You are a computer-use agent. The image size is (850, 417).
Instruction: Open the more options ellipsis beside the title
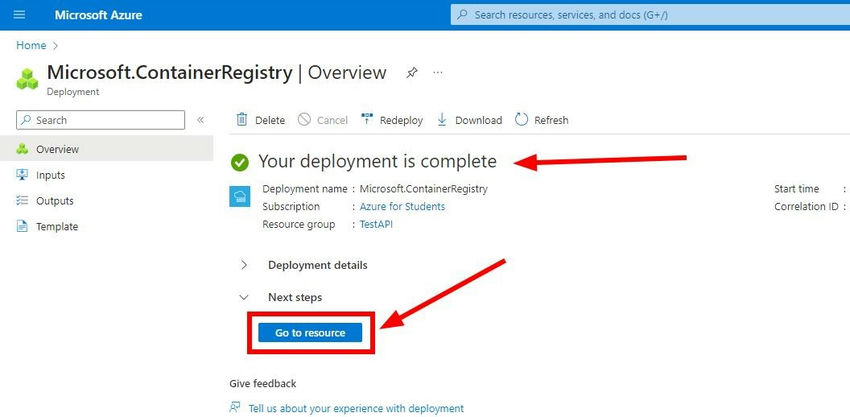[x=438, y=73]
